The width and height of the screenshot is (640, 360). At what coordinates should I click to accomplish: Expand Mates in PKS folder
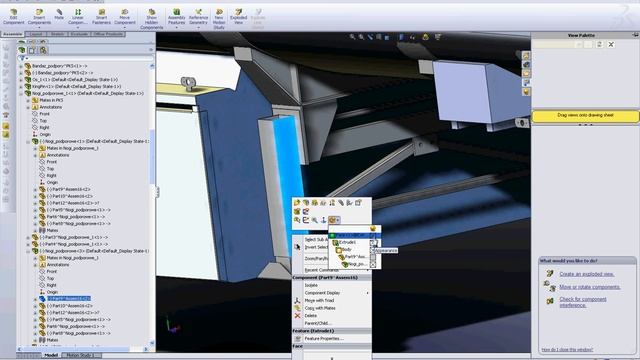pyautogui.click(x=28, y=100)
